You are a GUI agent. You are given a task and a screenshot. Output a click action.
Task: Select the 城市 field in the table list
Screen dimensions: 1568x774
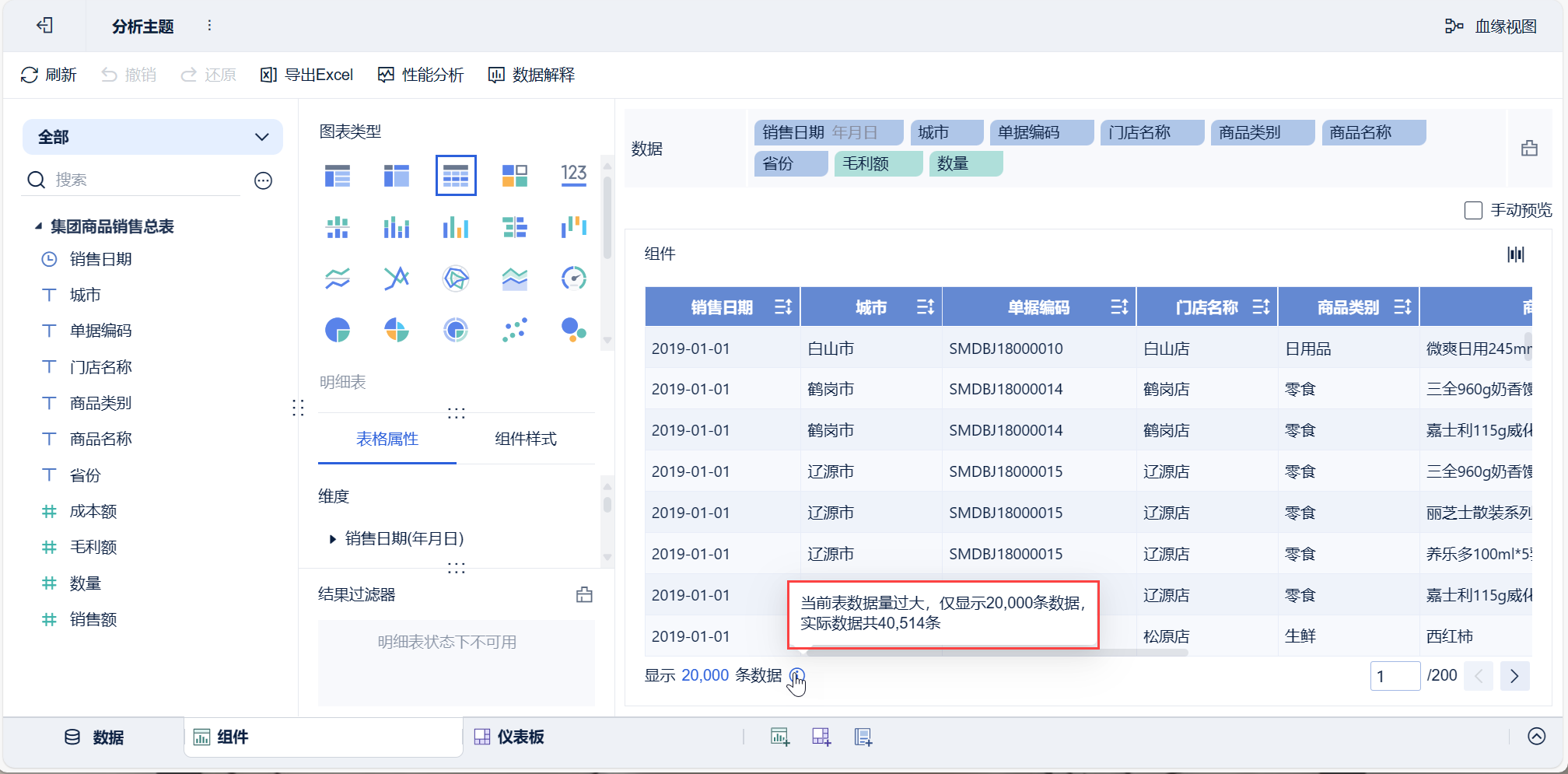pos(85,295)
